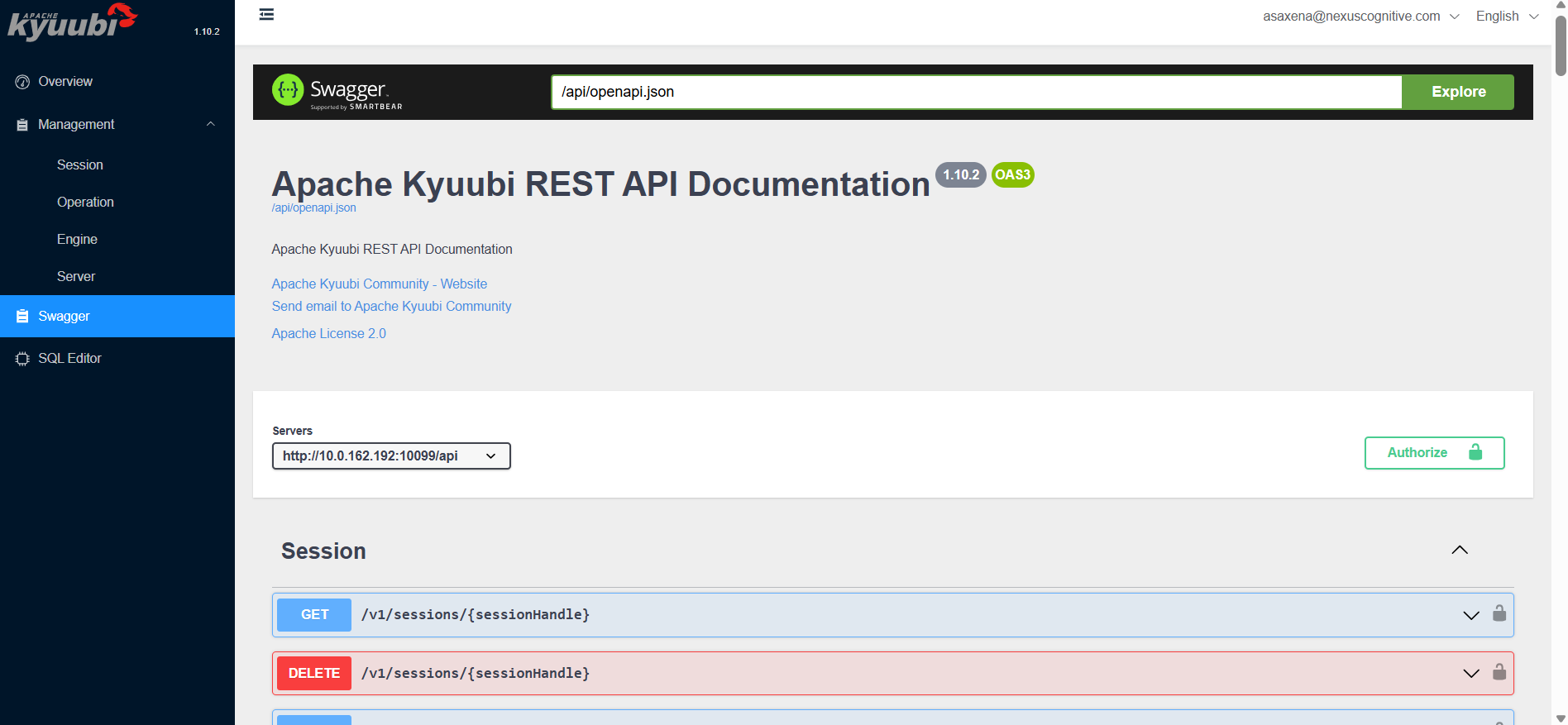This screenshot has width=1568, height=725.
Task: Open the asaxena@nexuscognitive.com user dropdown
Action: tap(1360, 17)
